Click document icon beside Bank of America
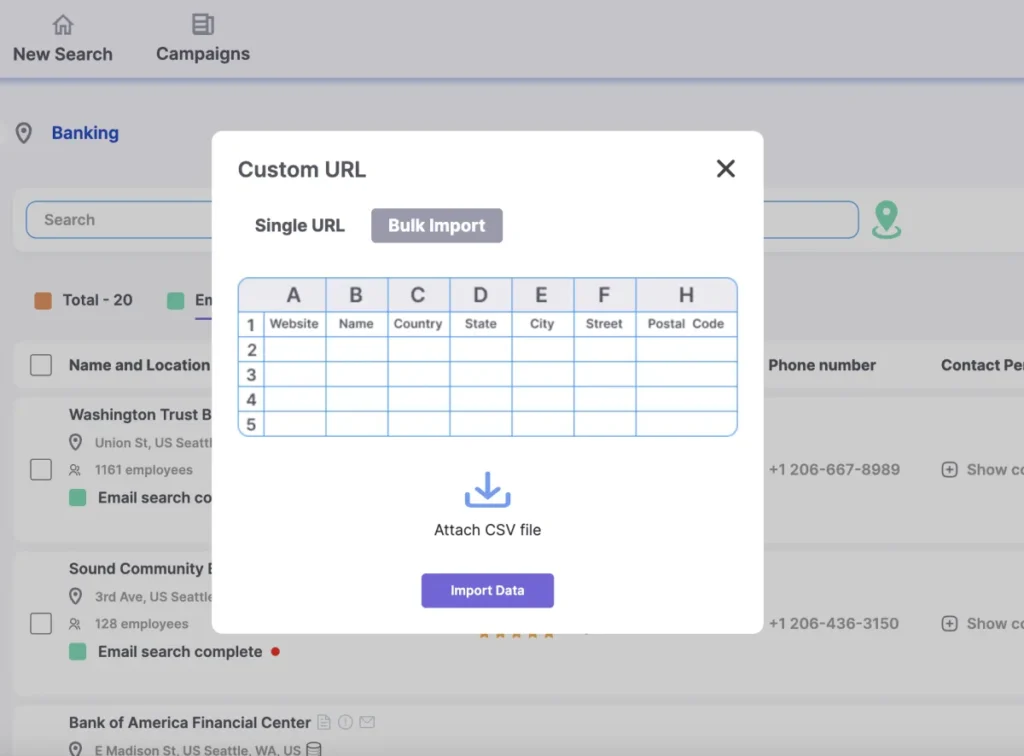The width and height of the screenshot is (1024, 756). click(324, 722)
